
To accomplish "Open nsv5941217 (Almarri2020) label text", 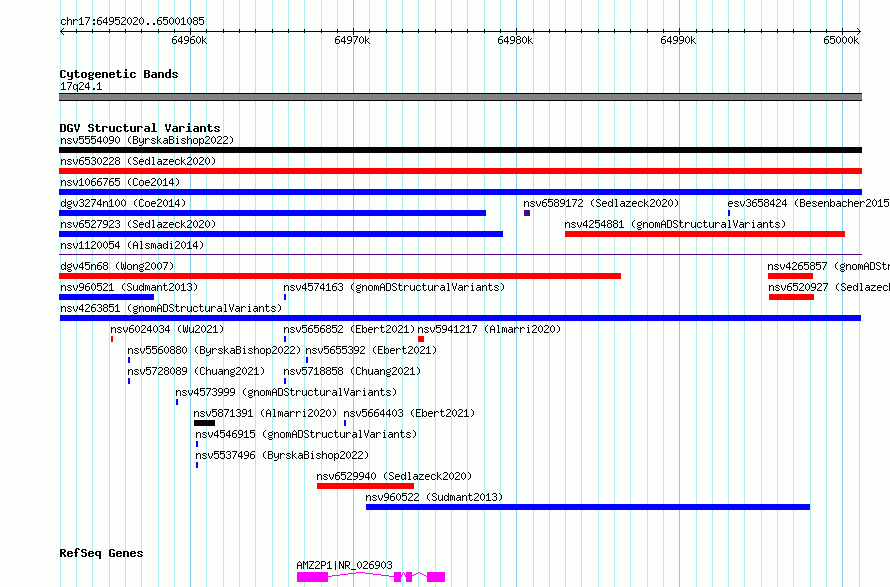I will tap(489, 329).
